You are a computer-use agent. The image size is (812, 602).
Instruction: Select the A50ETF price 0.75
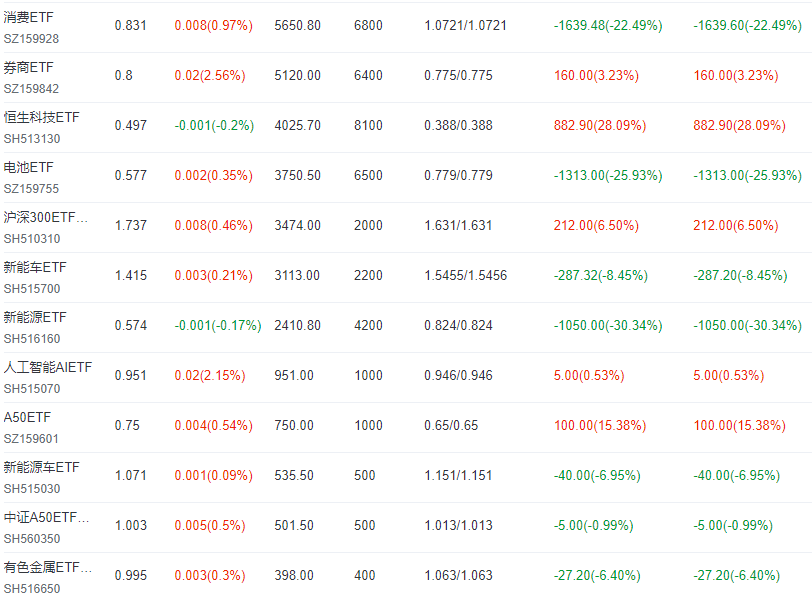[x=127, y=425]
